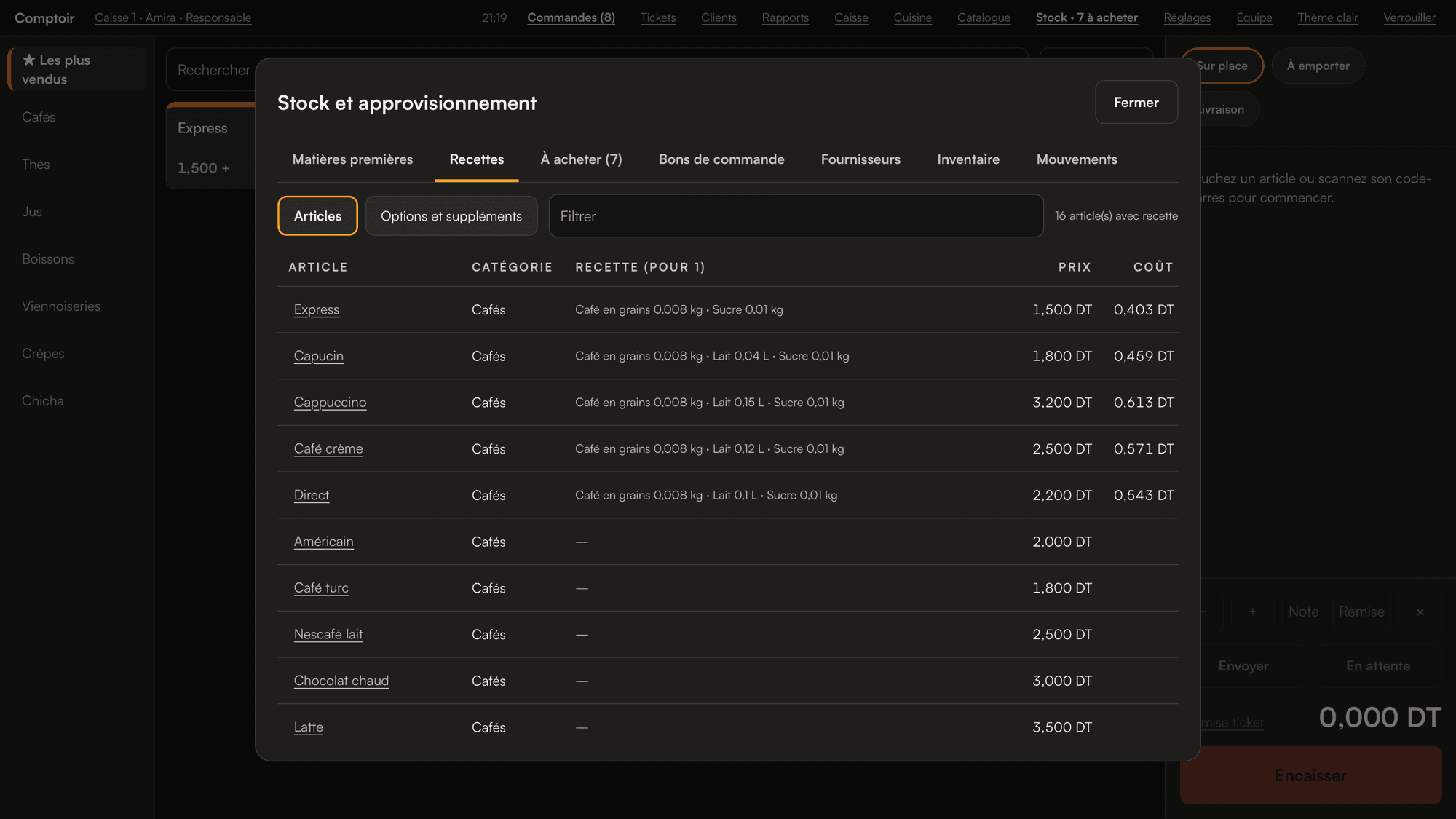1456x819 pixels.
Task: Open Réglages in top navigation
Action: point(1187,17)
